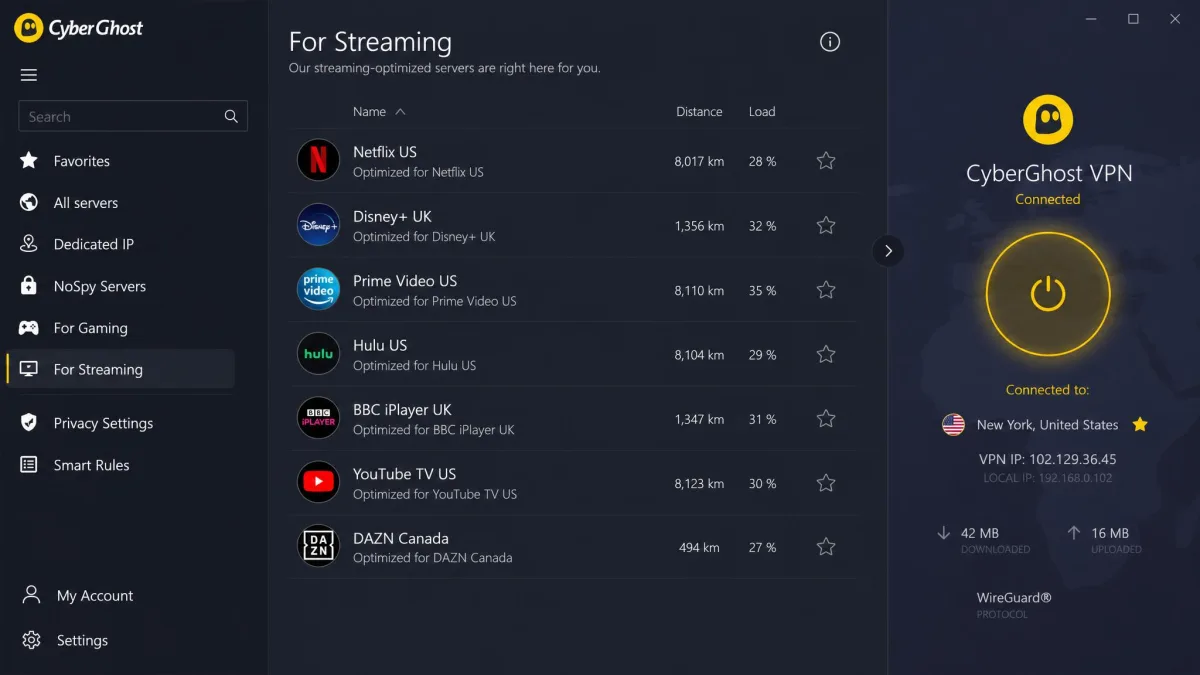Favorite the Disney+ UK server
The height and width of the screenshot is (675, 1200).
(x=826, y=225)
